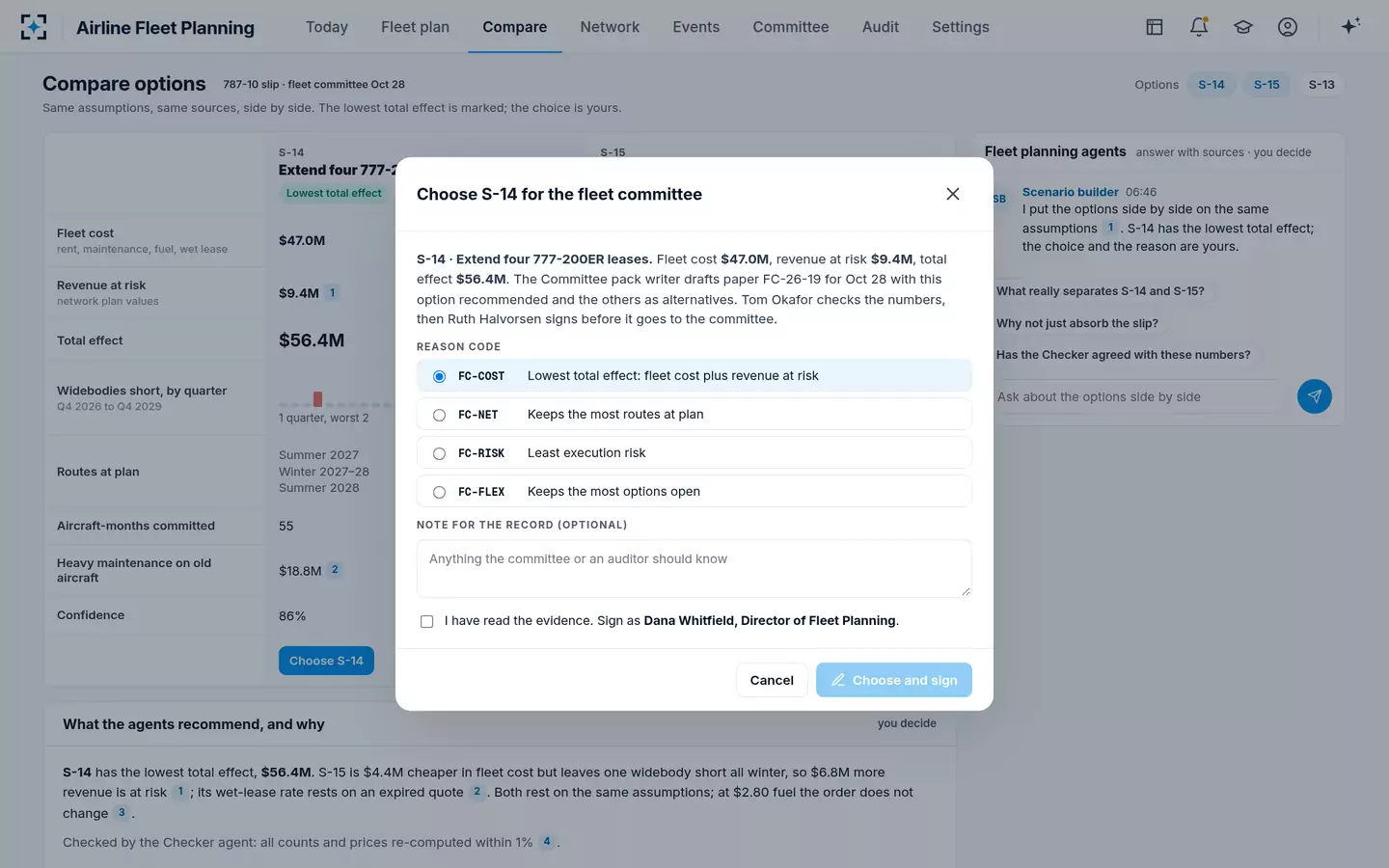Open the user account icon
The width and height of the screenshot is (1389, 868).
coord(1288,27)
